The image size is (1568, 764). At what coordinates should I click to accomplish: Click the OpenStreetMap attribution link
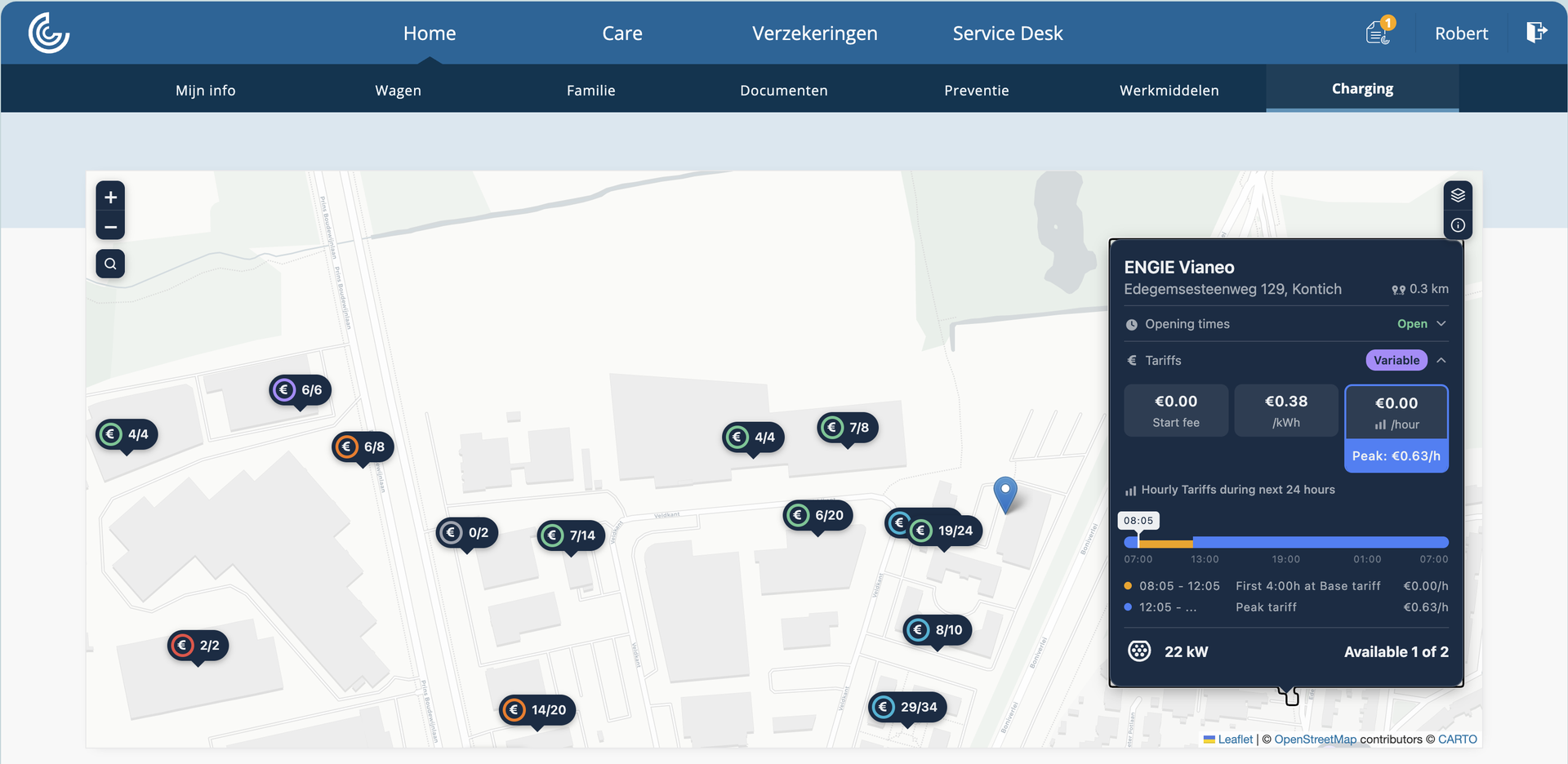point(1313,739)
